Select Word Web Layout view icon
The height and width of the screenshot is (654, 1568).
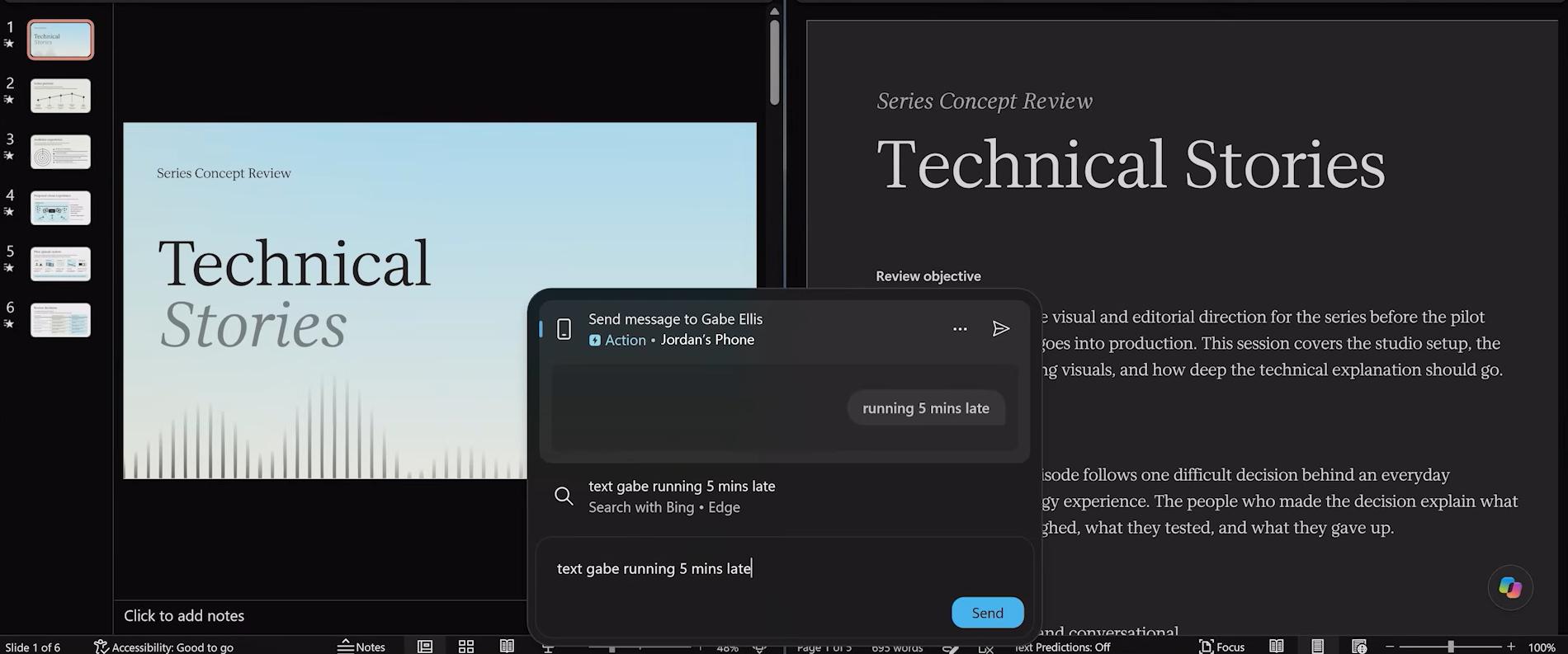[x=1359, y=647]
